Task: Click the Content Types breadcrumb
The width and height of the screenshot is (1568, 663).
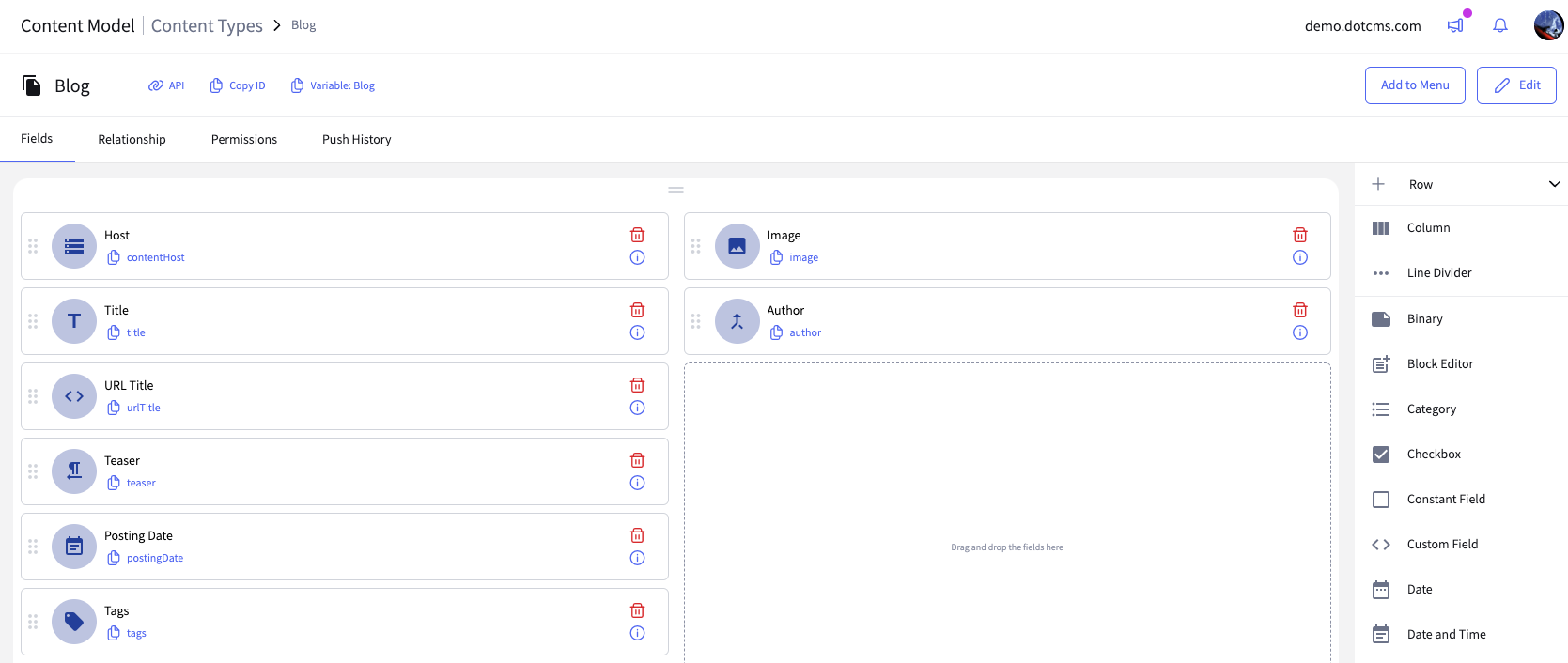Action: 207,26
